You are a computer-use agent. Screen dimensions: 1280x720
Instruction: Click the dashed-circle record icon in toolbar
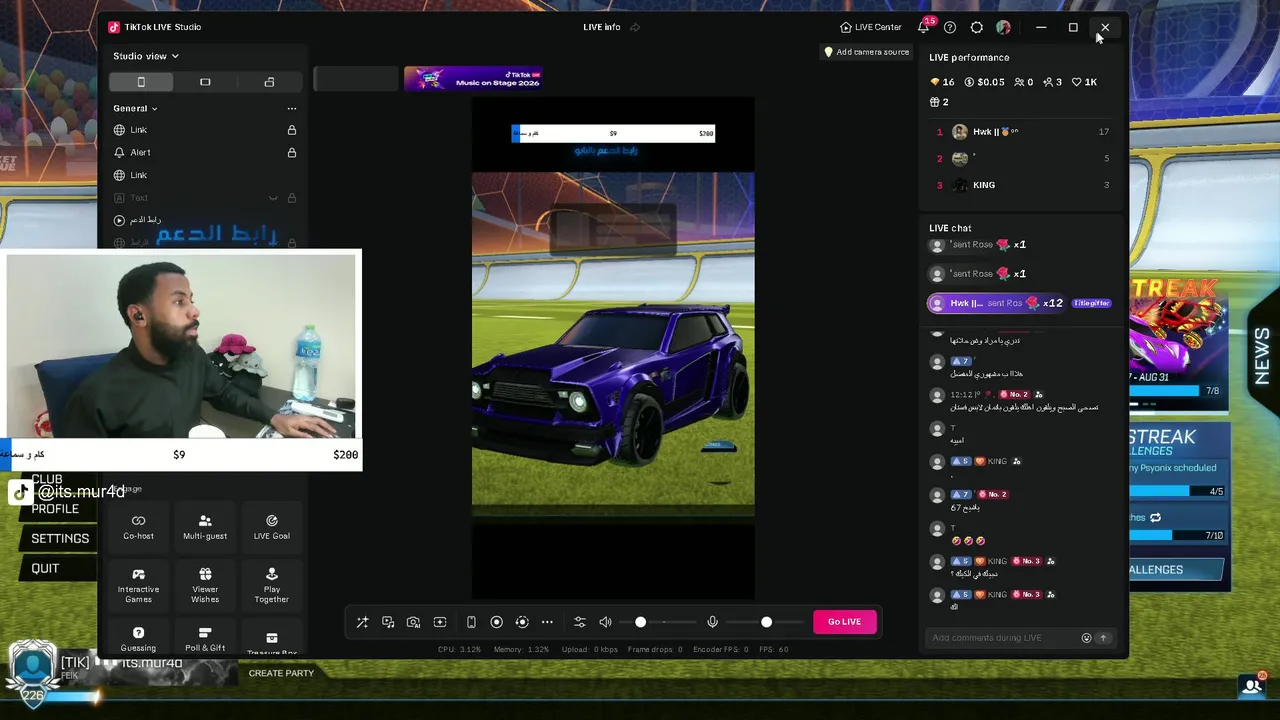(522, 622)
